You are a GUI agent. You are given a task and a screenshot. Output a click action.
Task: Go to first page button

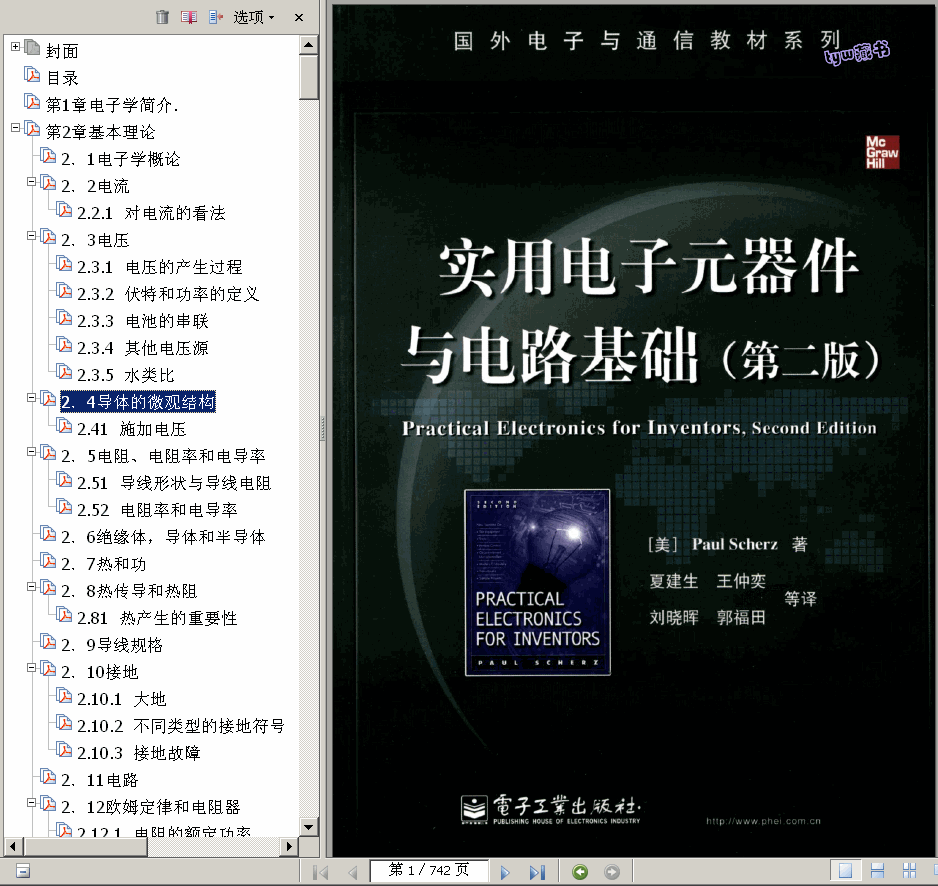pyautogui.click(x=321, y=872)
